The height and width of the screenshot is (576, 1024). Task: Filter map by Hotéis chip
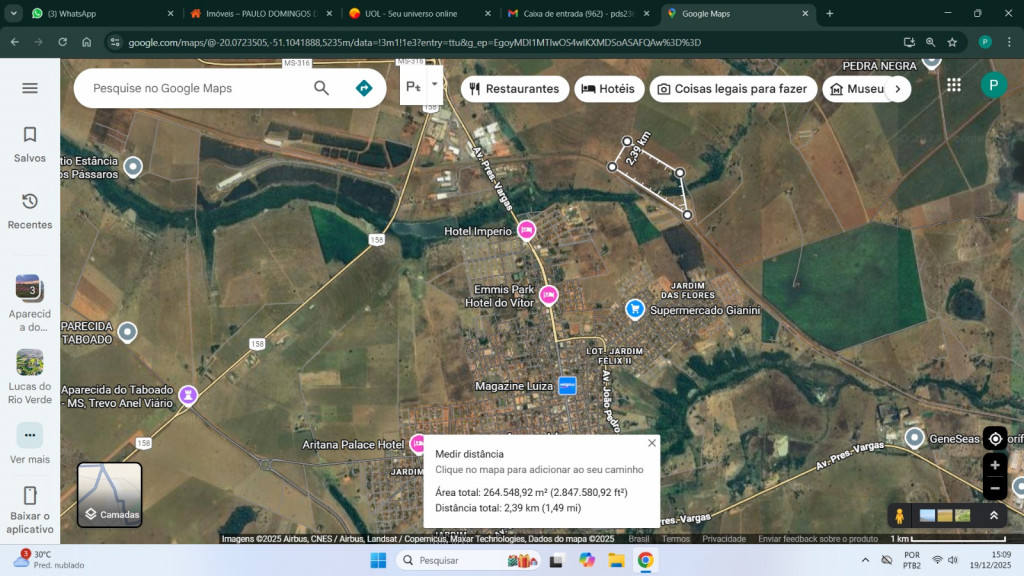coord(608,89)
